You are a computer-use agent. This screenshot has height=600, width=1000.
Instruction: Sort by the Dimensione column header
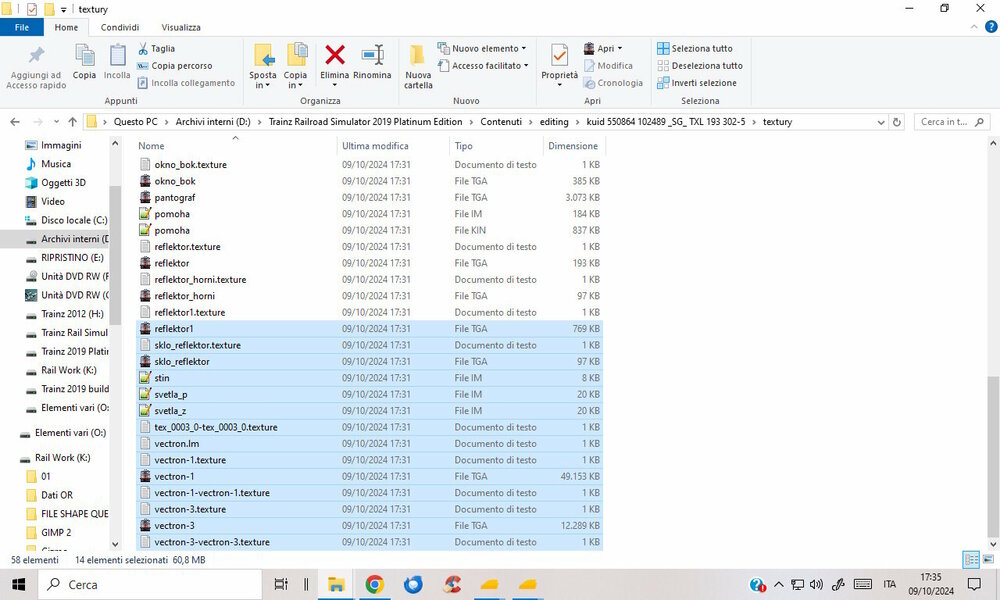(573, 145)
